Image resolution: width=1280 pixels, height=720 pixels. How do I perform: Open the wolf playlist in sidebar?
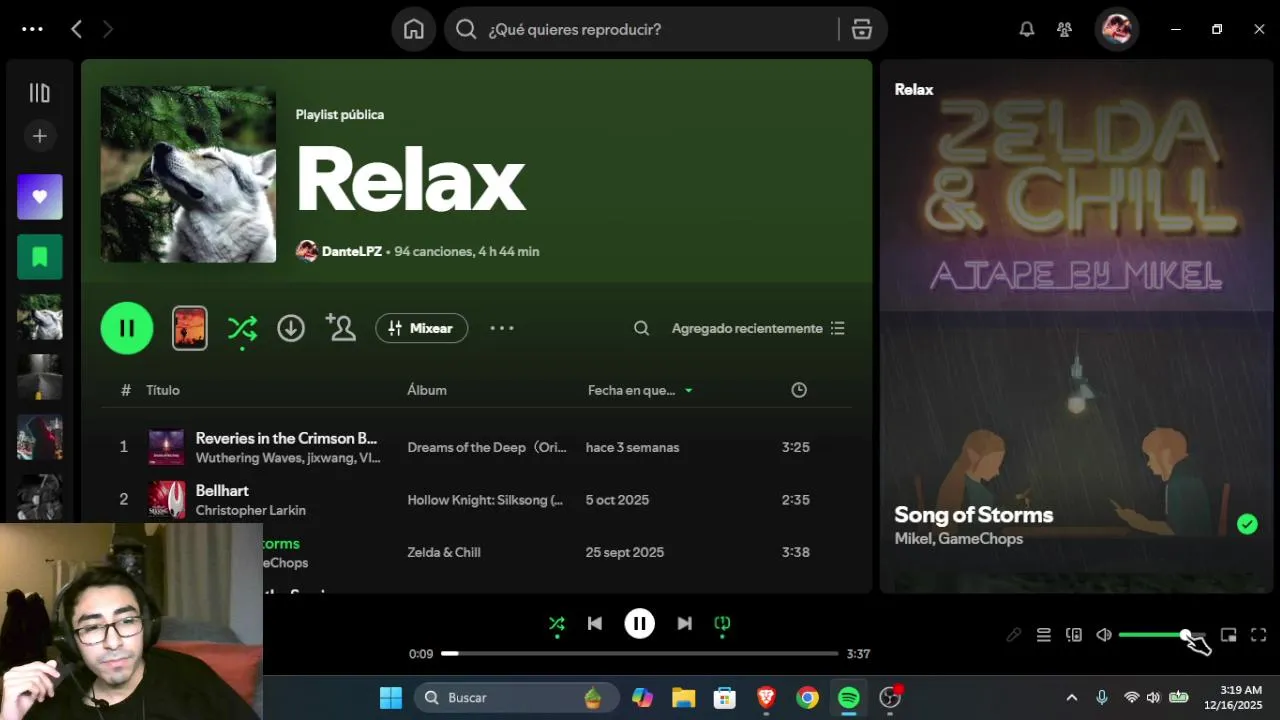(x=40, y=317)
